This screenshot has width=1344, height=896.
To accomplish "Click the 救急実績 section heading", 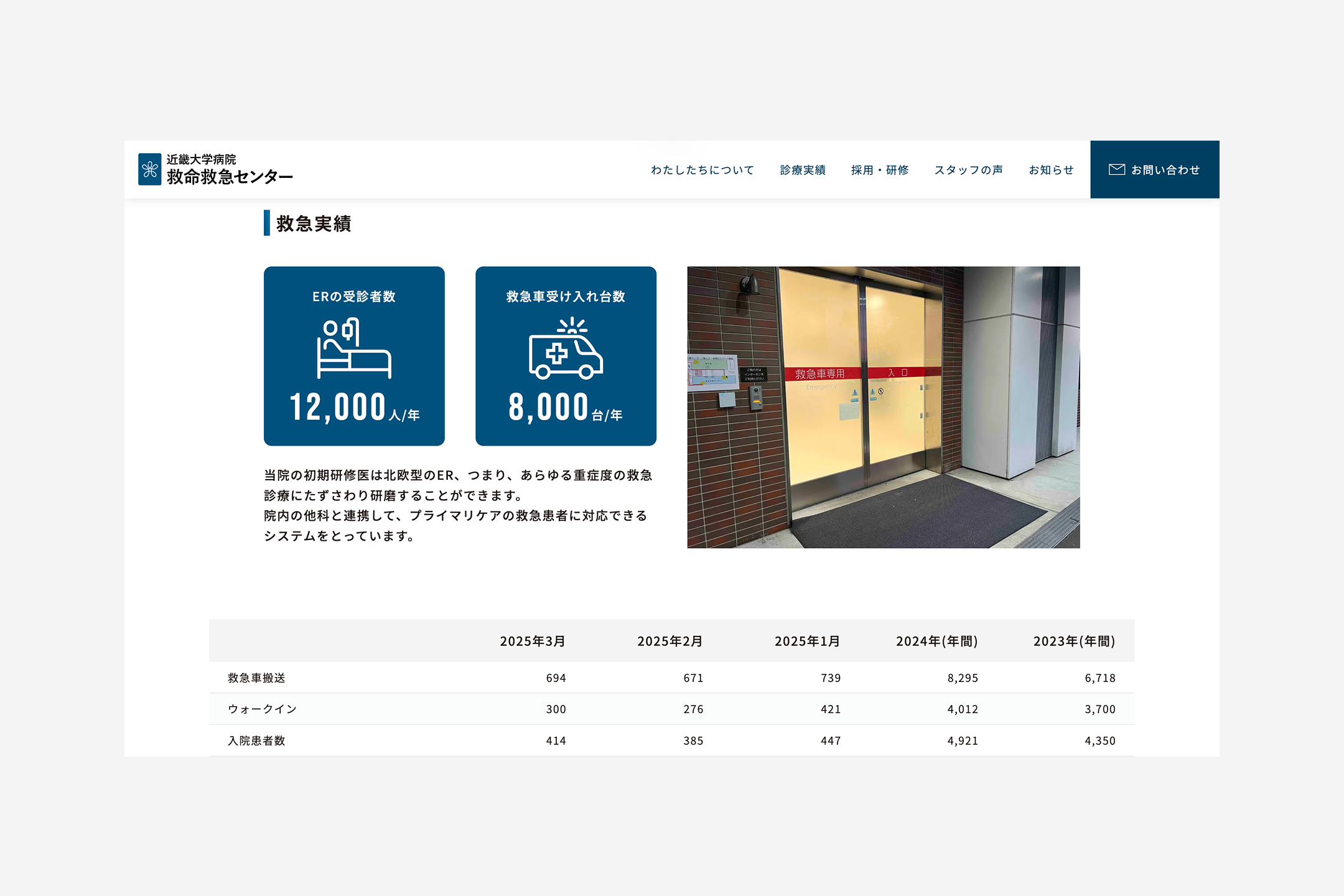I will tap(314, 223).
